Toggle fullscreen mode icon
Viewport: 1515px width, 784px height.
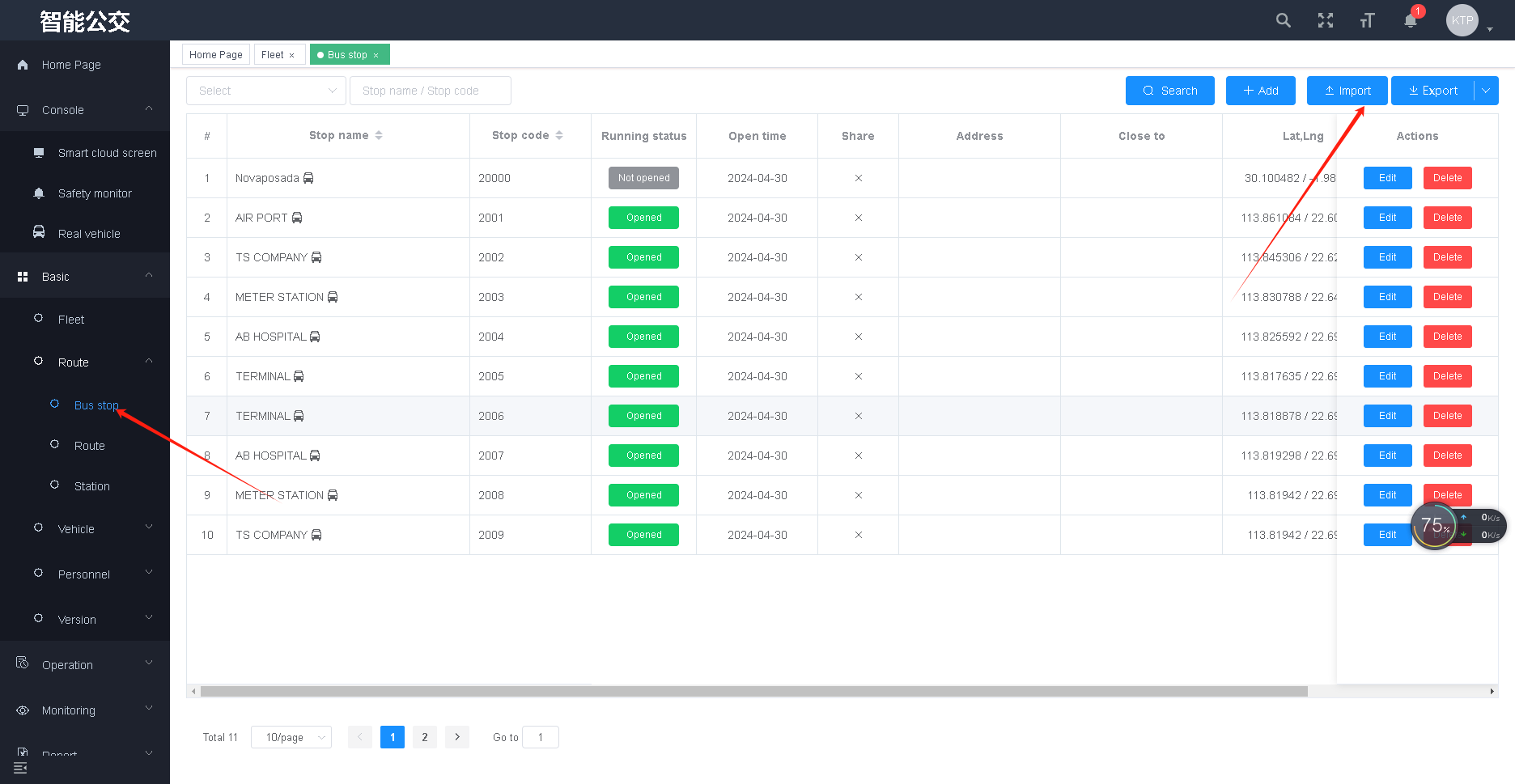1325,20
